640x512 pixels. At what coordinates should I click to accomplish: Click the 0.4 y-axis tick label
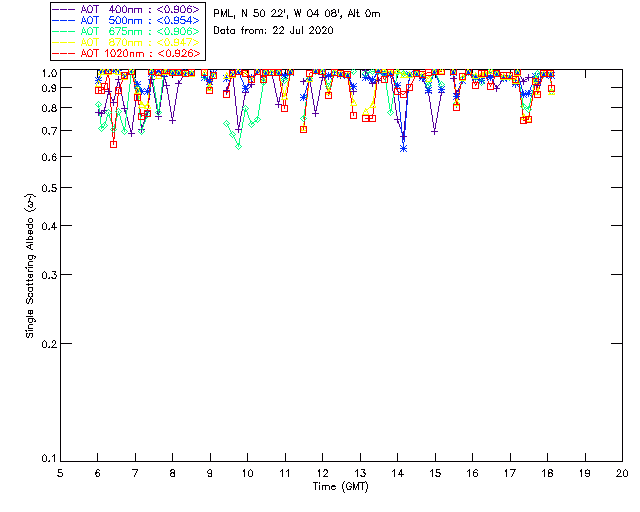pyautogui.click(x=49, y=226)
